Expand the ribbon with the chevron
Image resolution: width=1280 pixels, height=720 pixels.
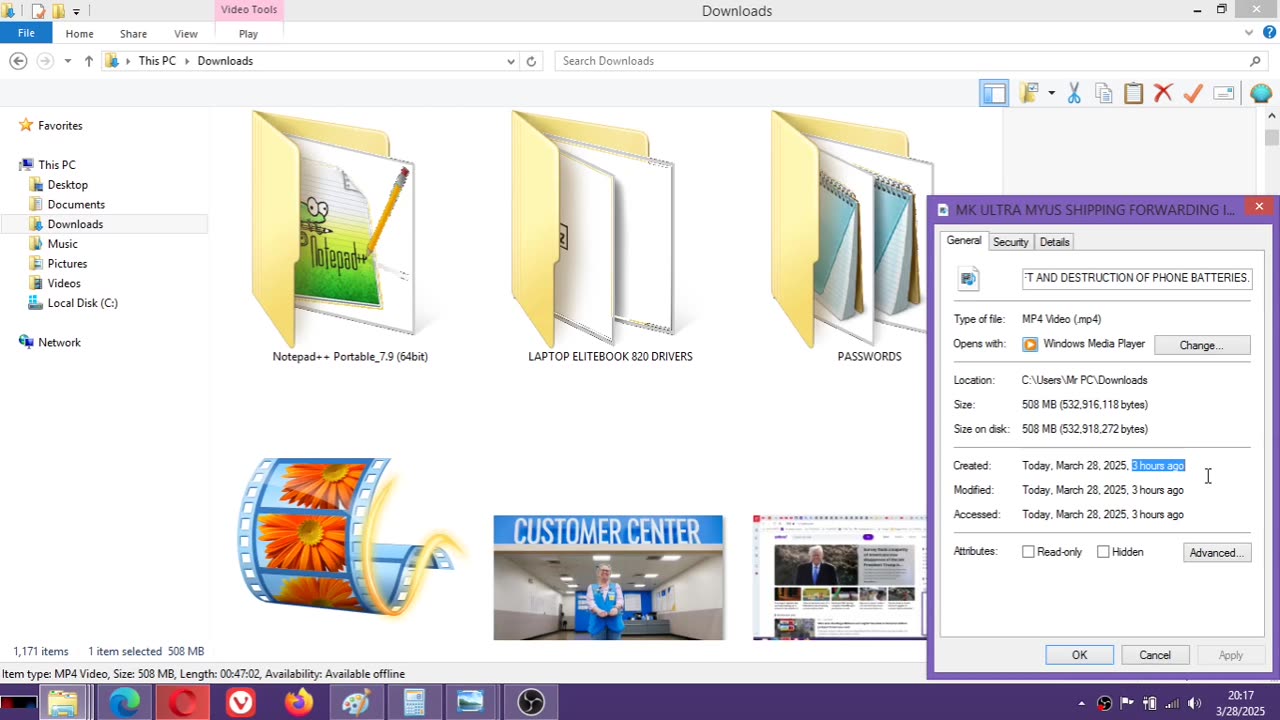pyautogui.click(x=1249, y=33)
